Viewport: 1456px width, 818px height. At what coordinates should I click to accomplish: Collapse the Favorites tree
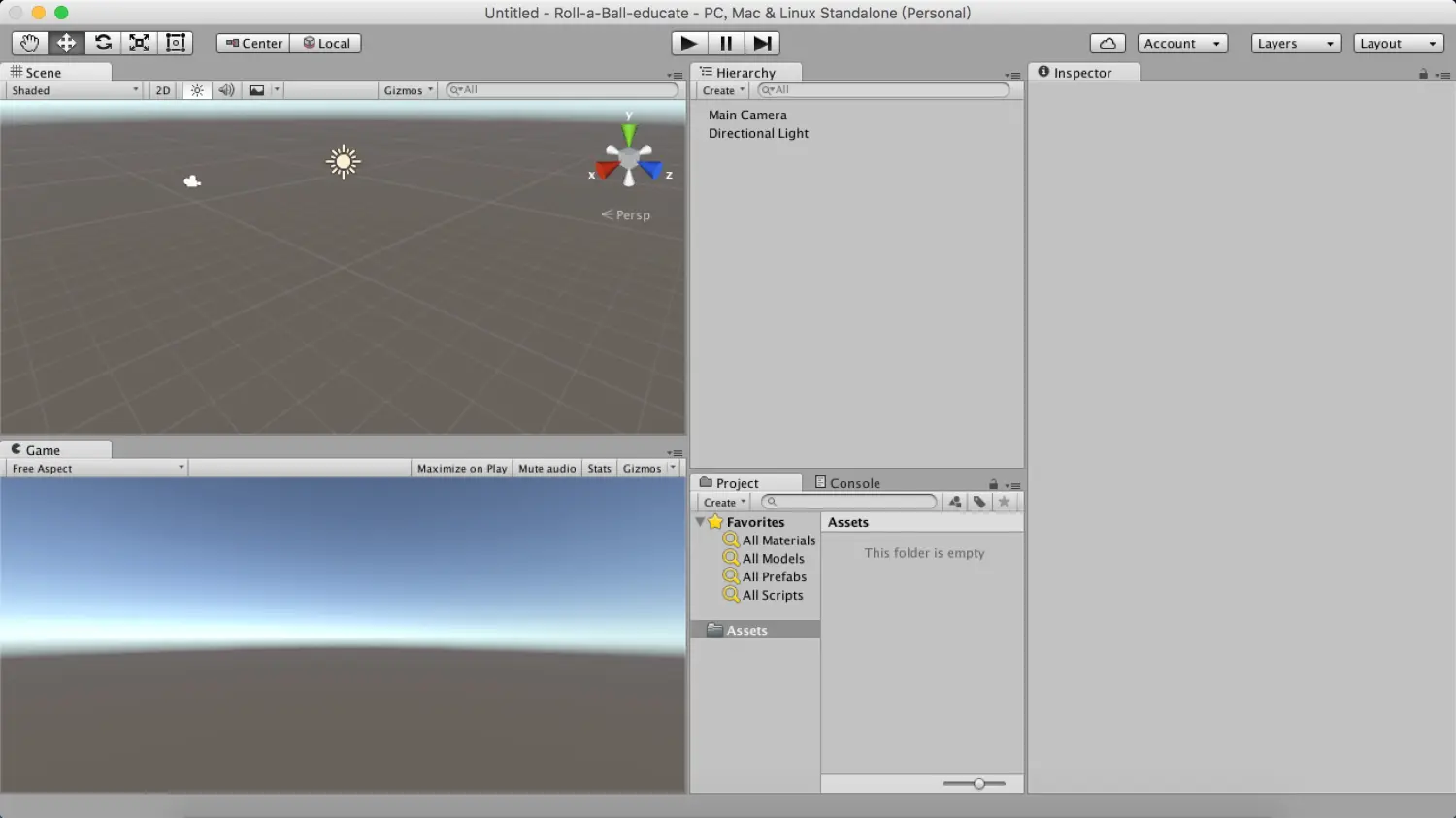pyautogui.click(x=700, y=522)
